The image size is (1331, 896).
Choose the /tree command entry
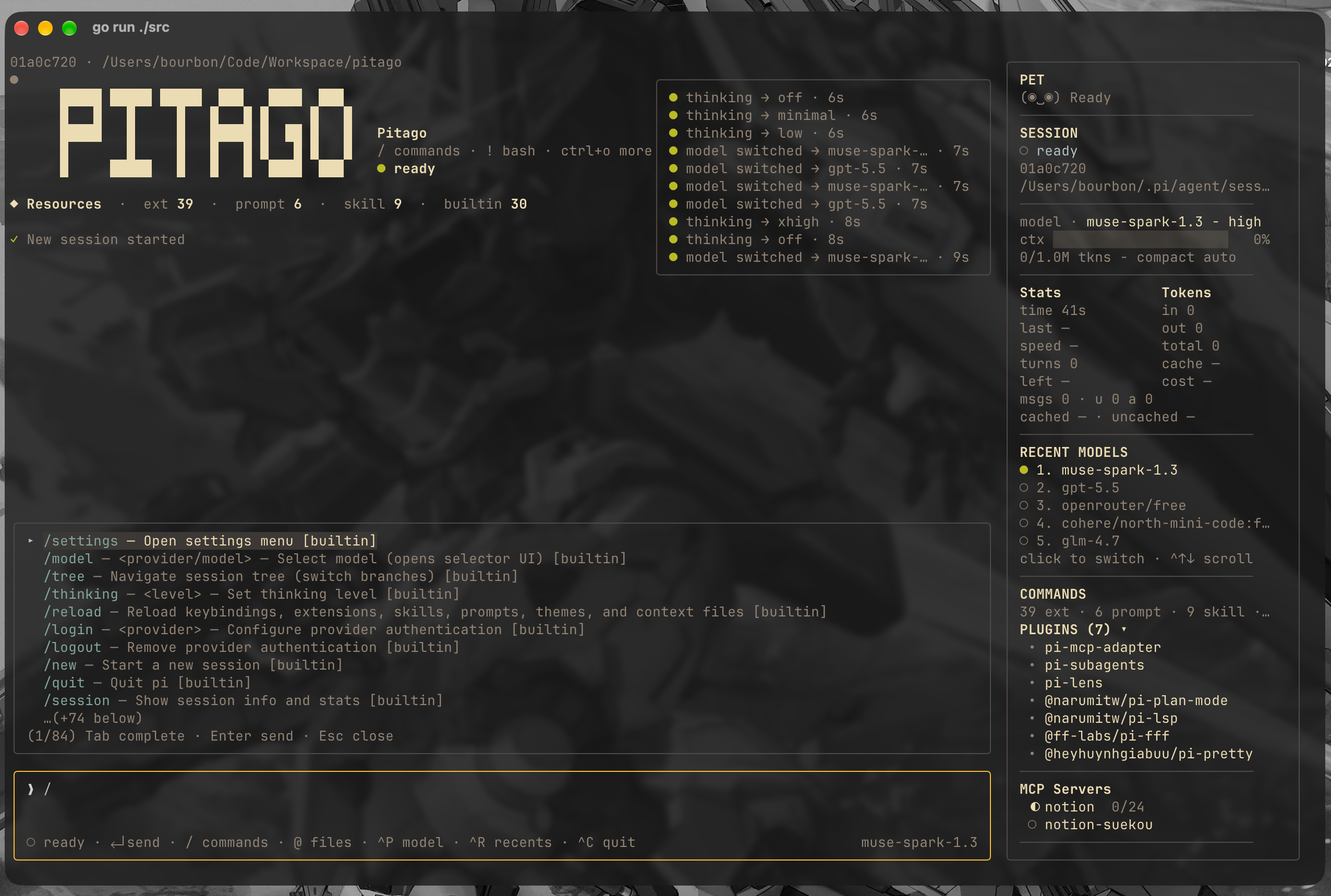click(281, 576)
